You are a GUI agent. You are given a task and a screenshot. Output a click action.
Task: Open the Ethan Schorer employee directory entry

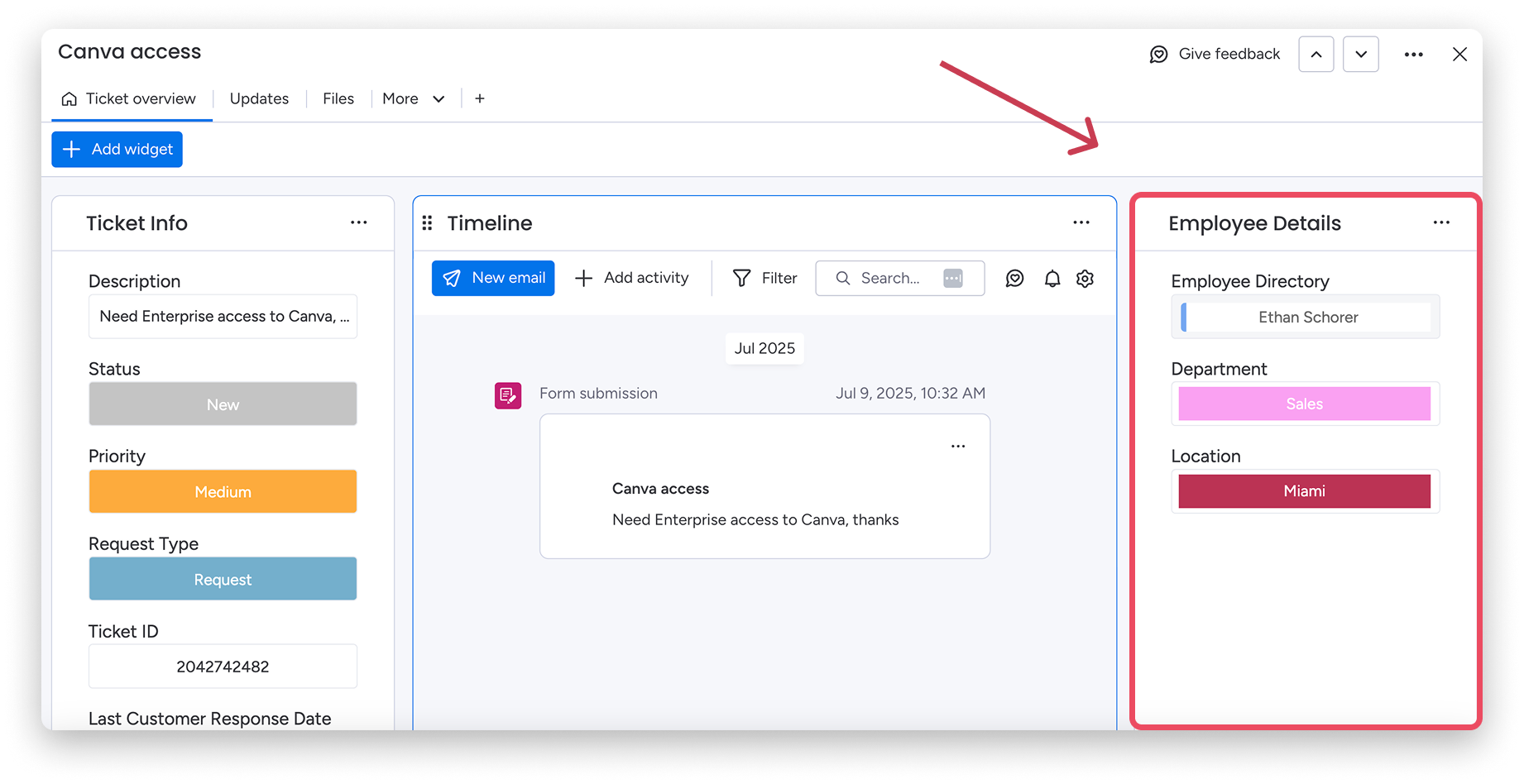coord(1306,318)
